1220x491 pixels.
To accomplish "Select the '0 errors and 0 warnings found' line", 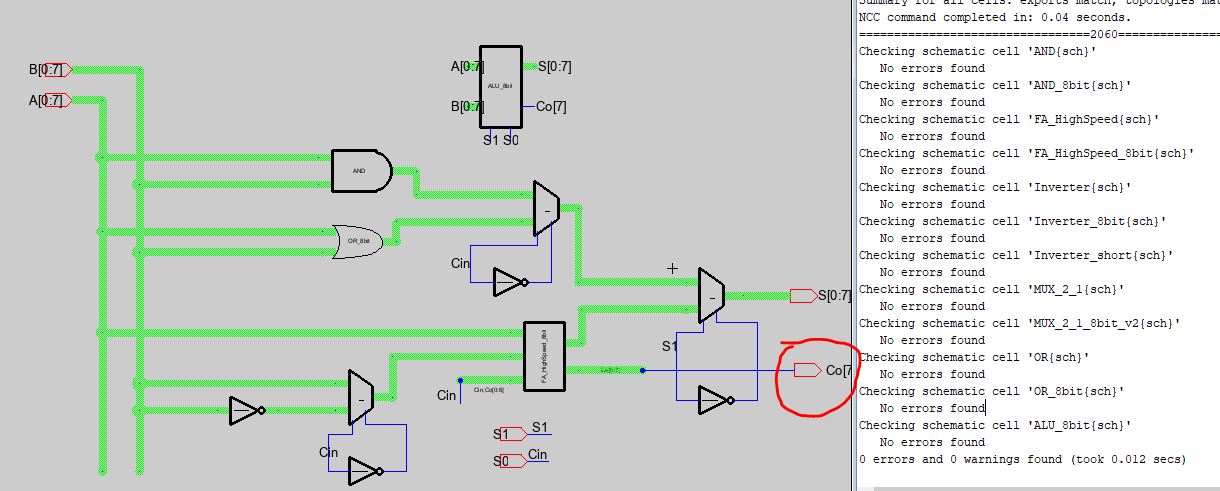I will 1022,459.
